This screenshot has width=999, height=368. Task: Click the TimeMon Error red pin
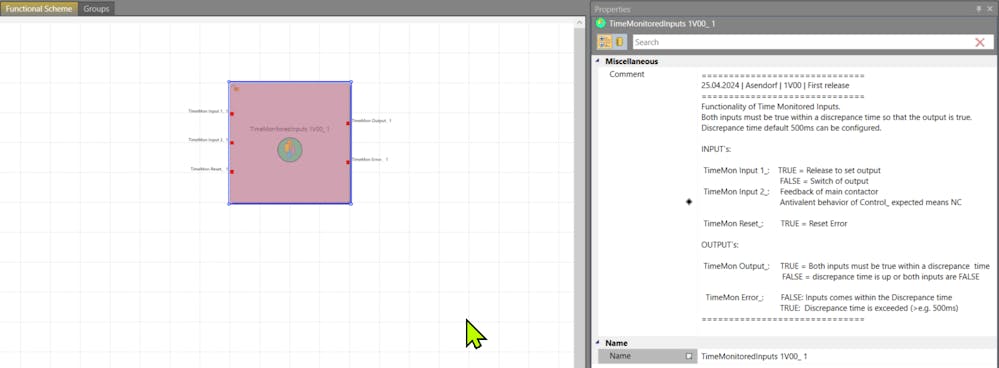pyautogui.click(x=348, y=162)
